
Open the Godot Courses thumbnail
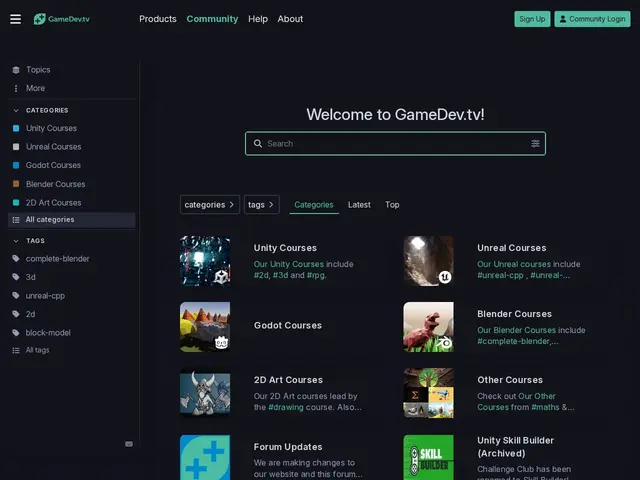pyautogui.click(x=205, y=327)
